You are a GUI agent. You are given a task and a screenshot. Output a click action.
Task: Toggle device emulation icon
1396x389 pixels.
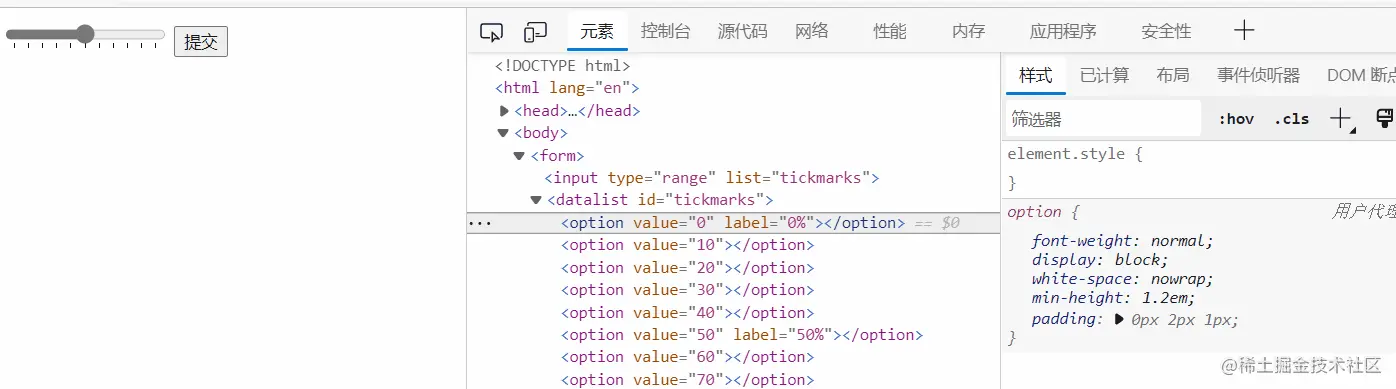click(536, 32)
